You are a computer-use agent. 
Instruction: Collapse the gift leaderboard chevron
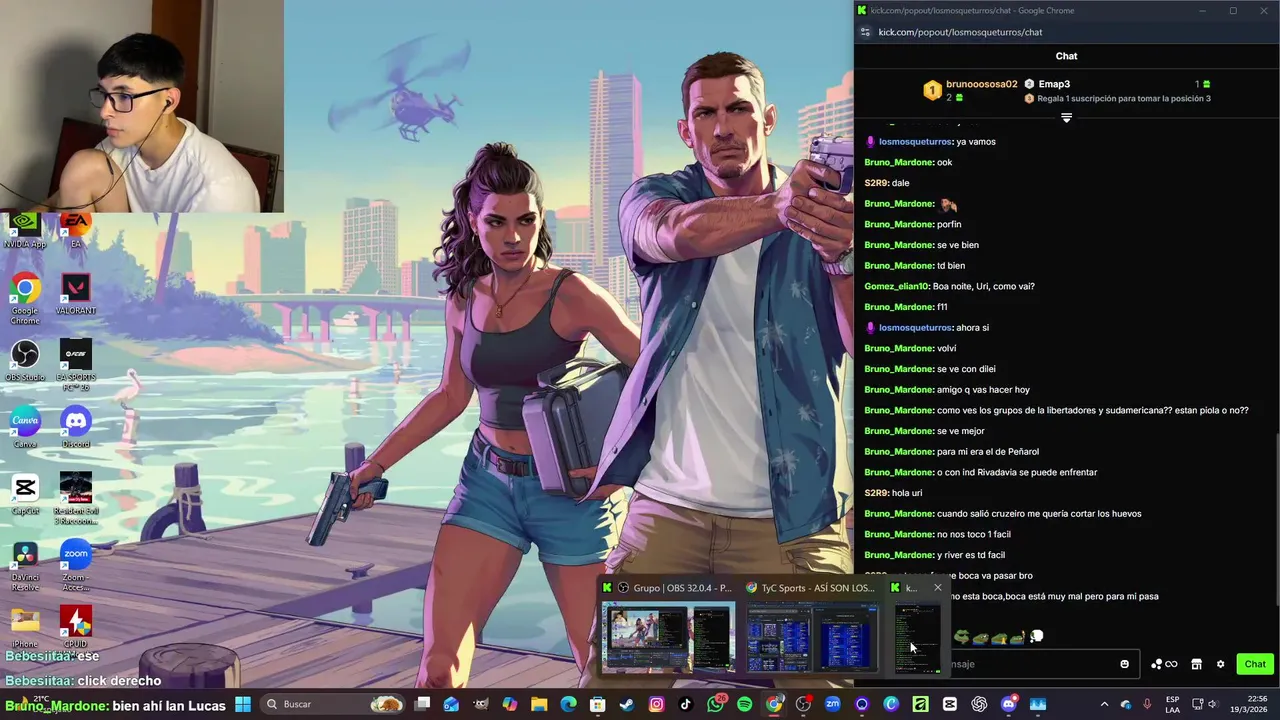(x=1066, y=118)
